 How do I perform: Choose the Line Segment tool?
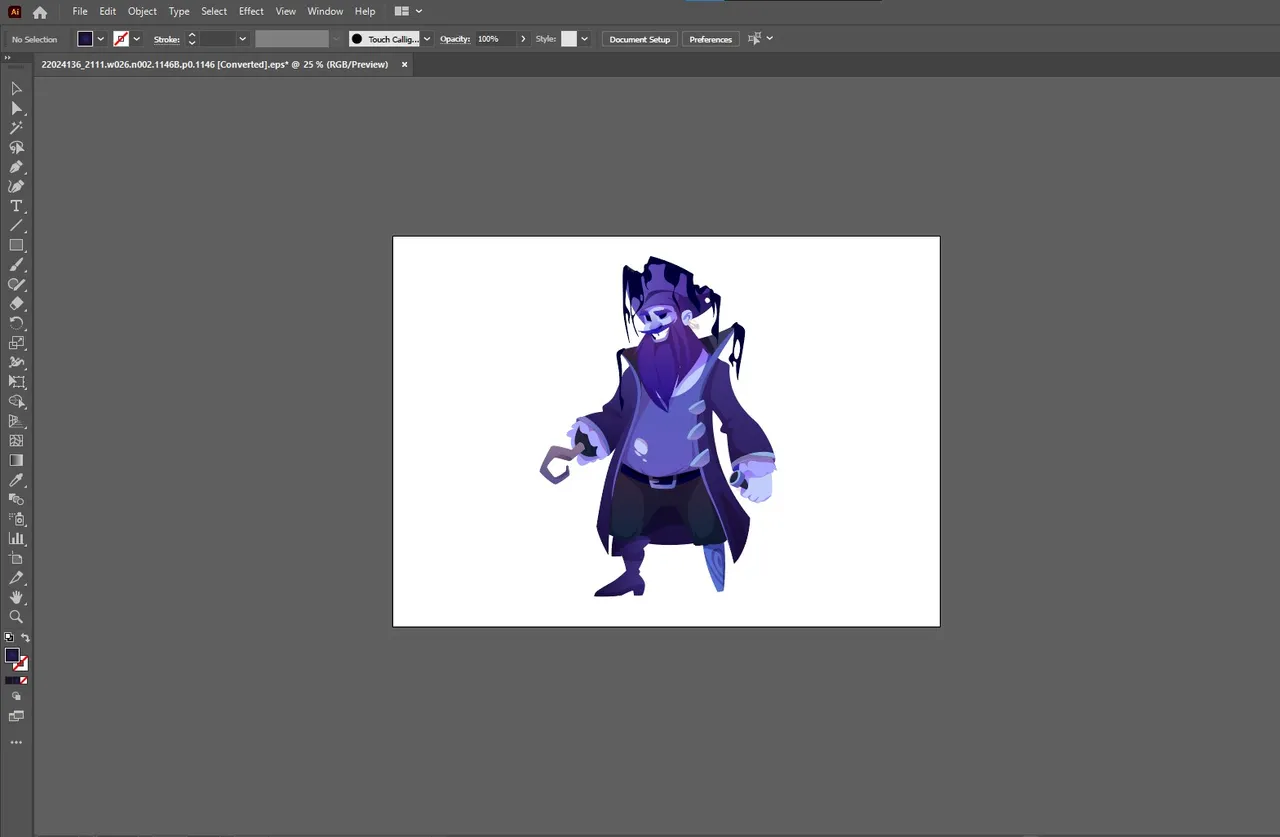[x=16, y=225]
